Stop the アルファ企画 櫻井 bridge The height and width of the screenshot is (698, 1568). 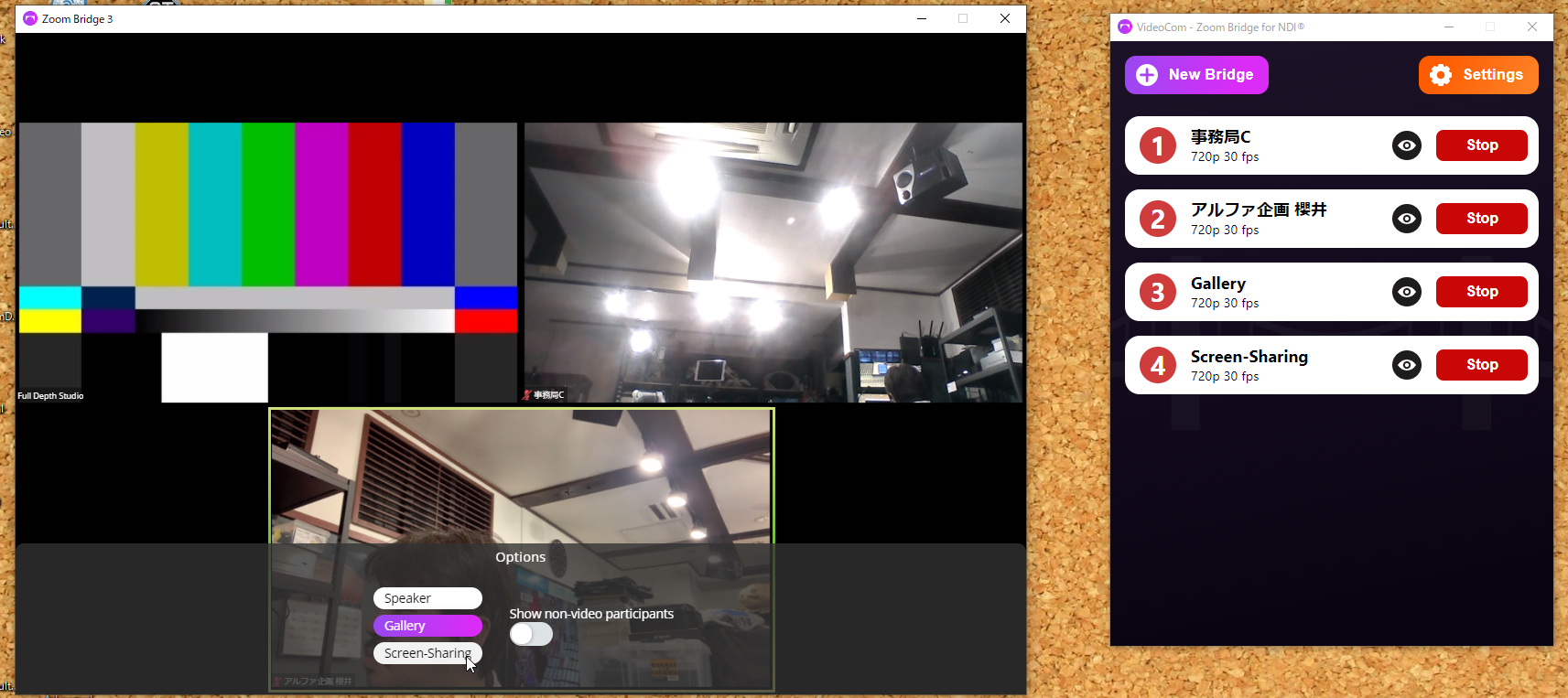(x=1482, y=219)
